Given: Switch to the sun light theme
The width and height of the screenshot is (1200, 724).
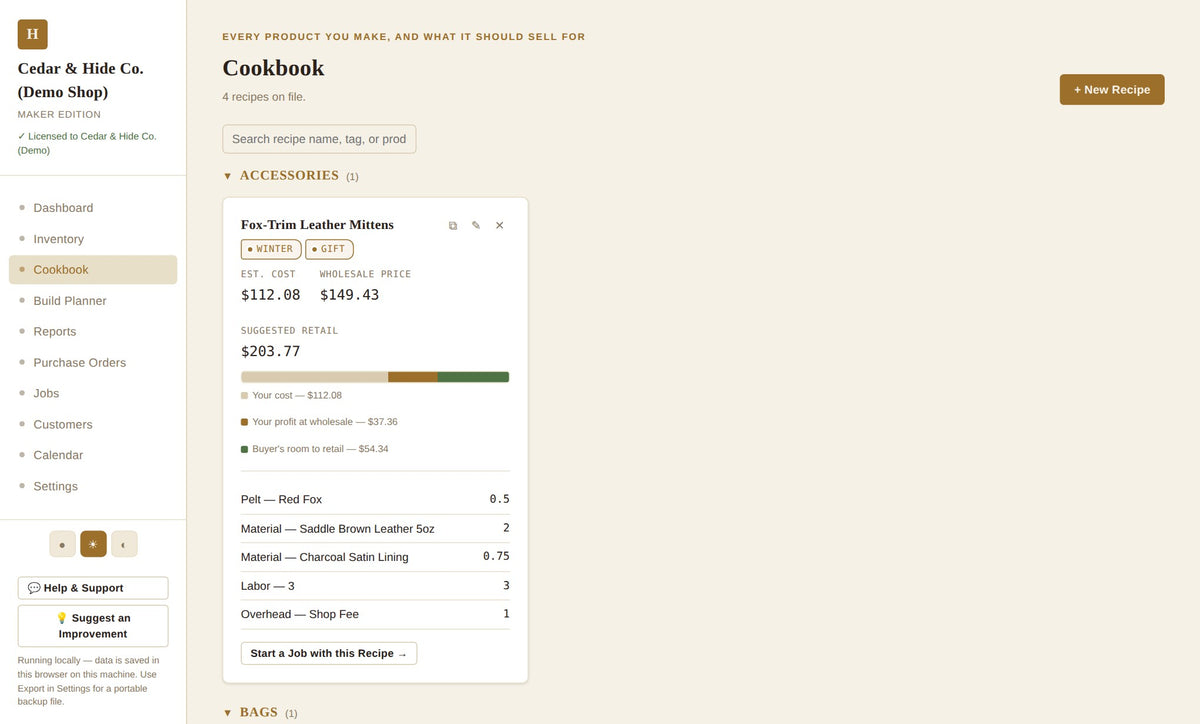Looking at the screenshot, I should tap(93, 544).
